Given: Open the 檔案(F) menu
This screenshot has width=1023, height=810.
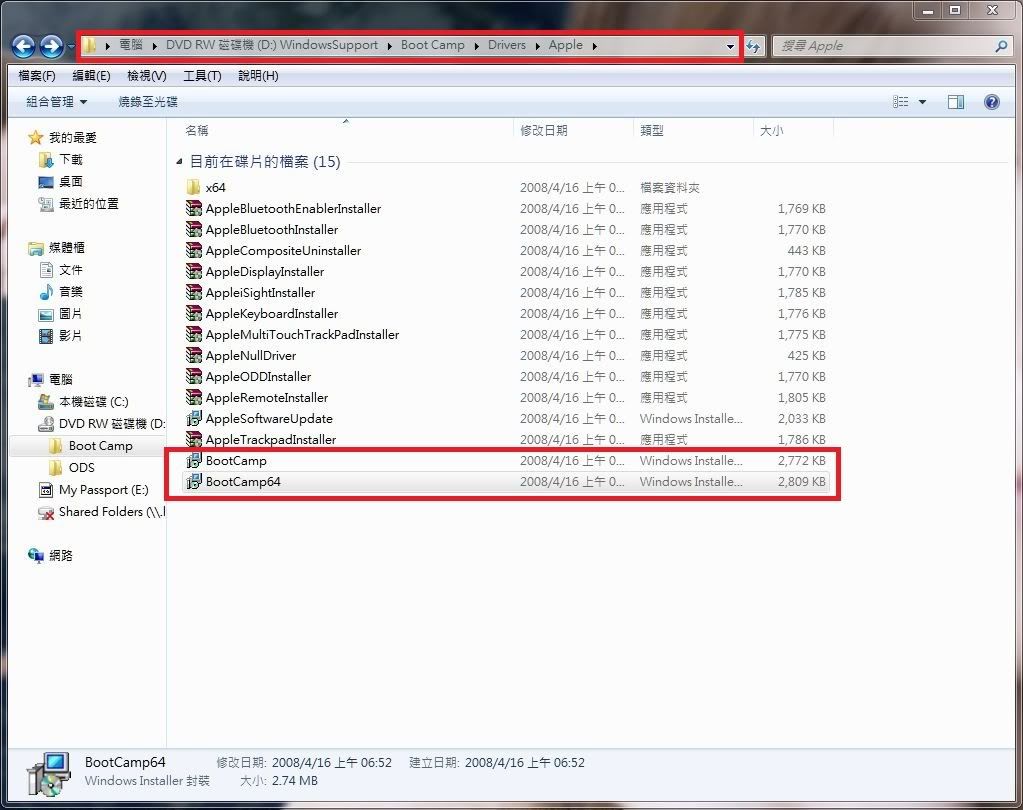Looking at the screenshot, I should pyautogui.click(x=37, y=76).
